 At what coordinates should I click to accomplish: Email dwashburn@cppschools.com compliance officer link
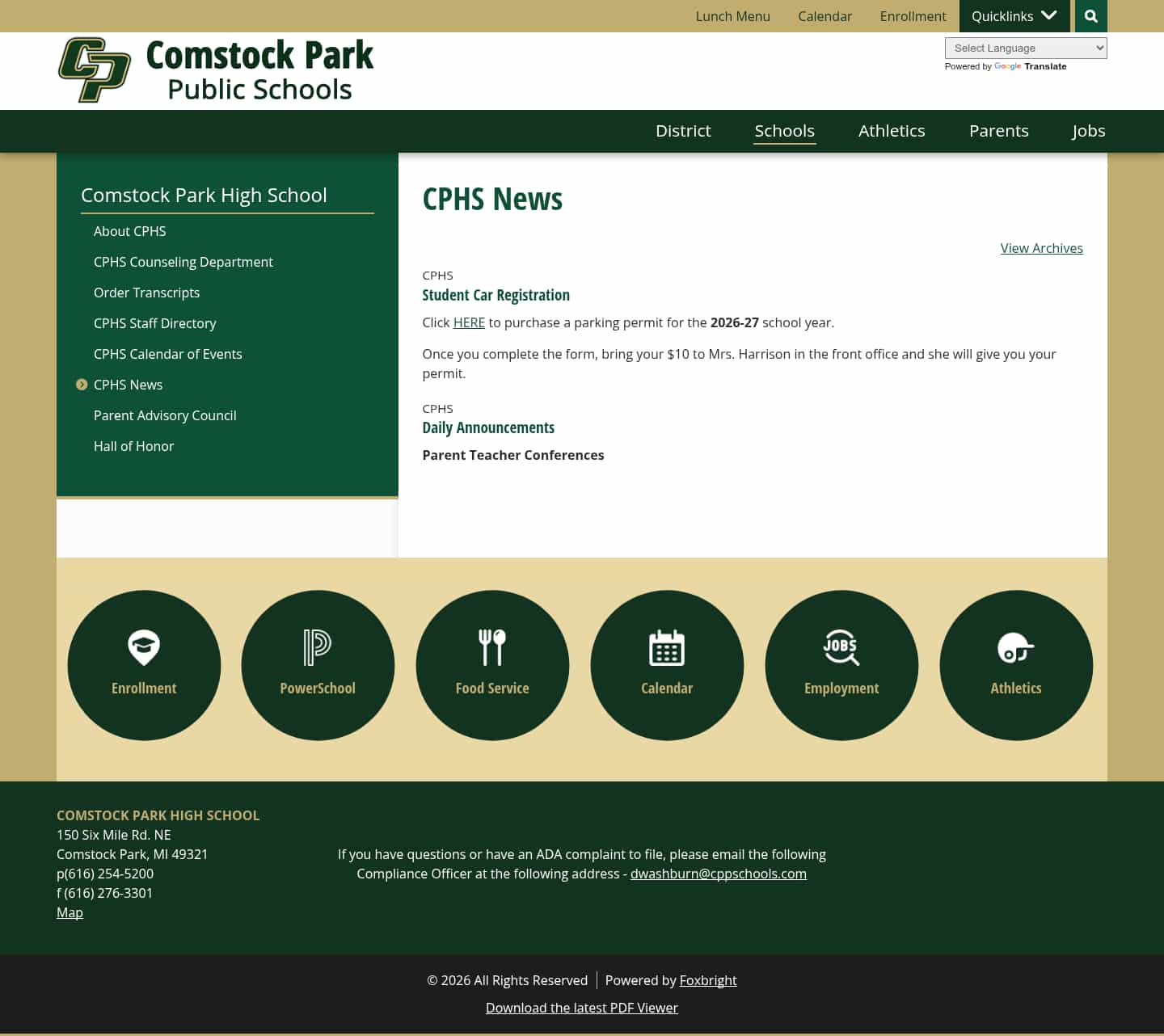coord(719,874)
